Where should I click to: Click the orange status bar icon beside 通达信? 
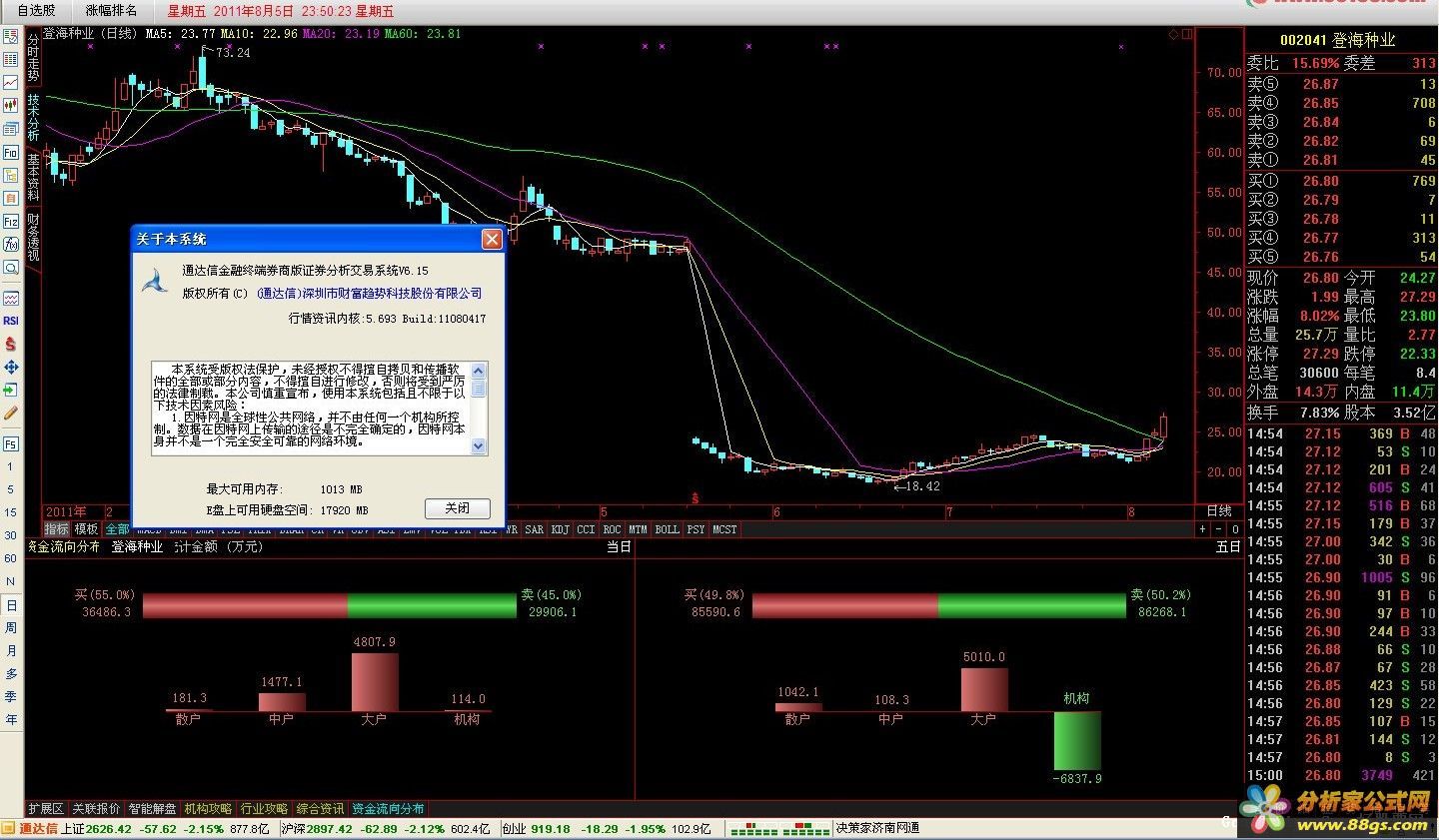click(9, 829)
